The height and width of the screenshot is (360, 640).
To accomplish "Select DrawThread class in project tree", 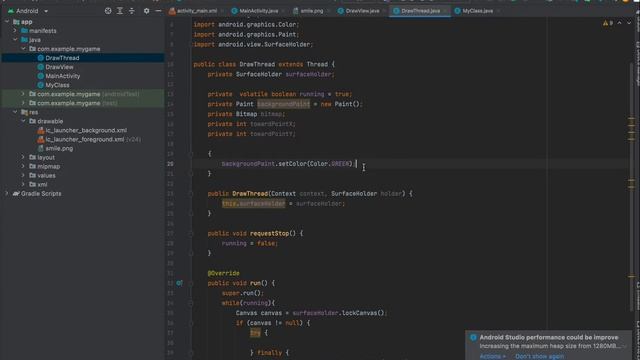I will [62, 58].
